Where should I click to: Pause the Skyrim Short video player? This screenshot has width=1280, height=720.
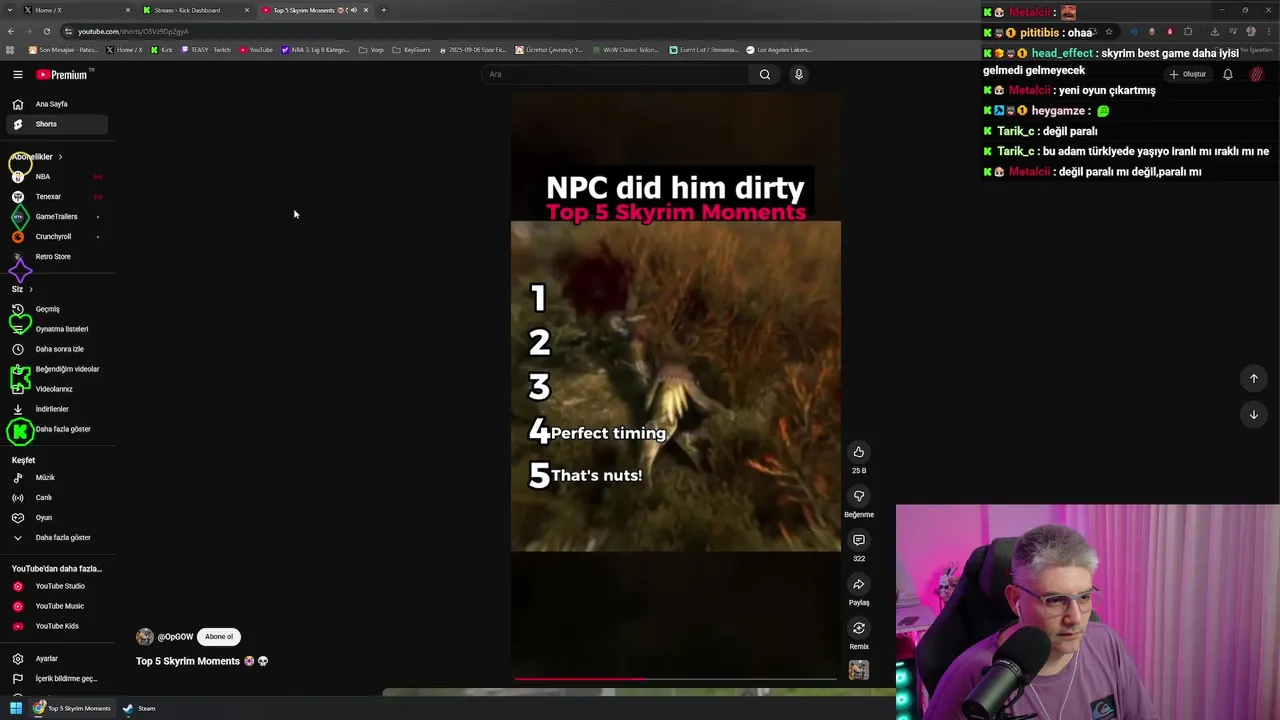point(675,385)
